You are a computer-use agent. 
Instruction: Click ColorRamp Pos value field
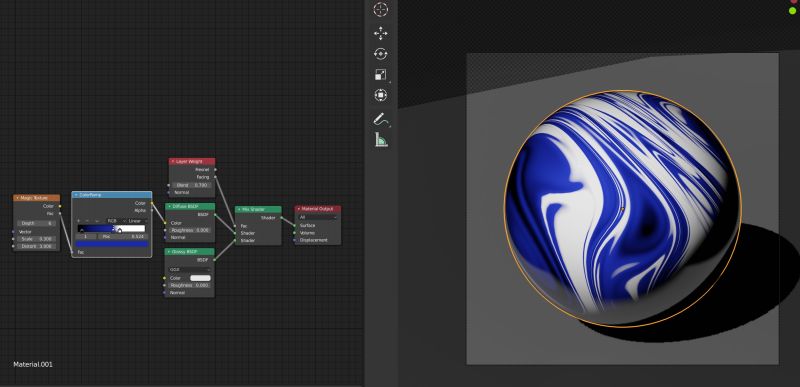coord(122,237)
